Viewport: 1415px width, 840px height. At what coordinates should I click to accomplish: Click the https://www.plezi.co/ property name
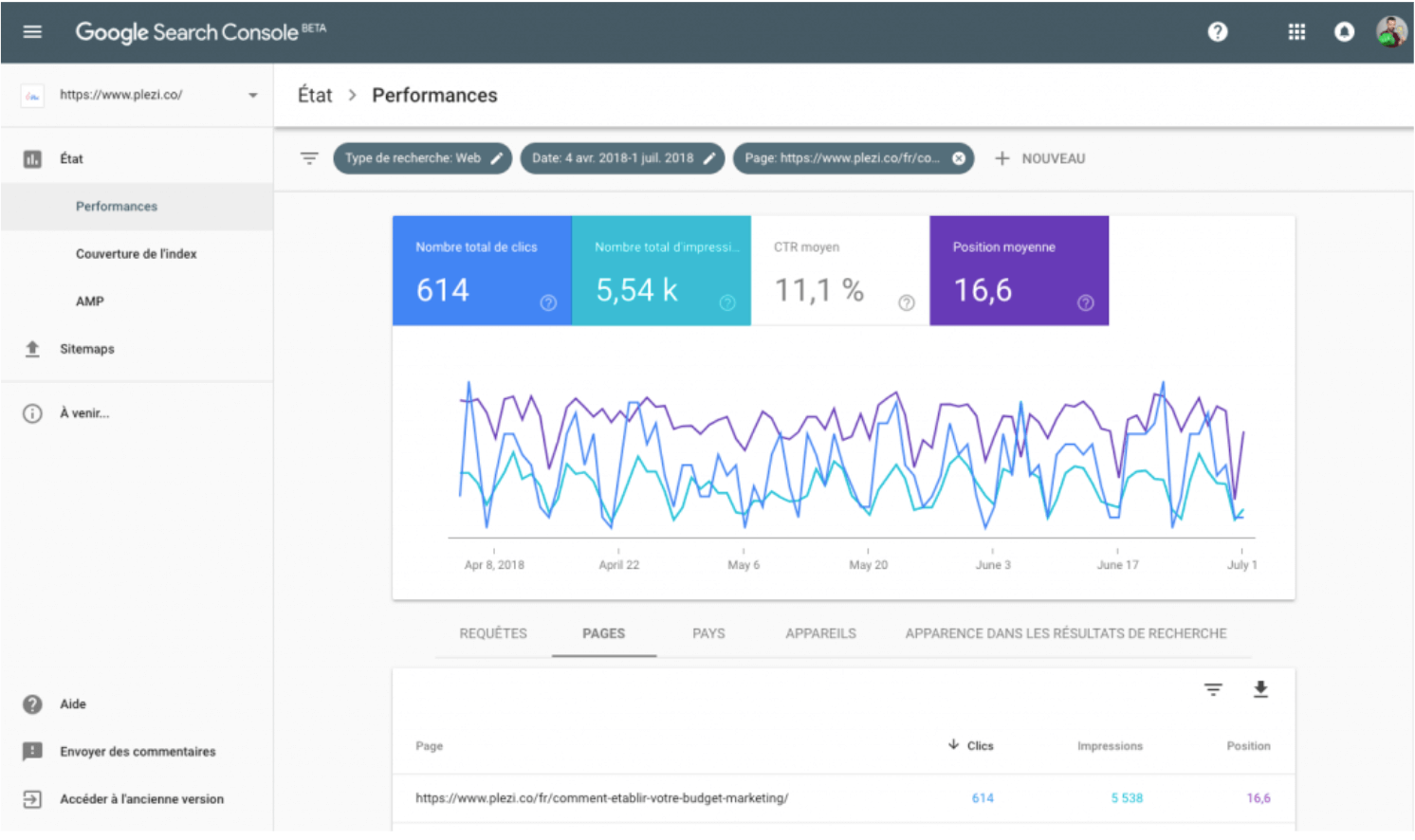click(120, 95)
